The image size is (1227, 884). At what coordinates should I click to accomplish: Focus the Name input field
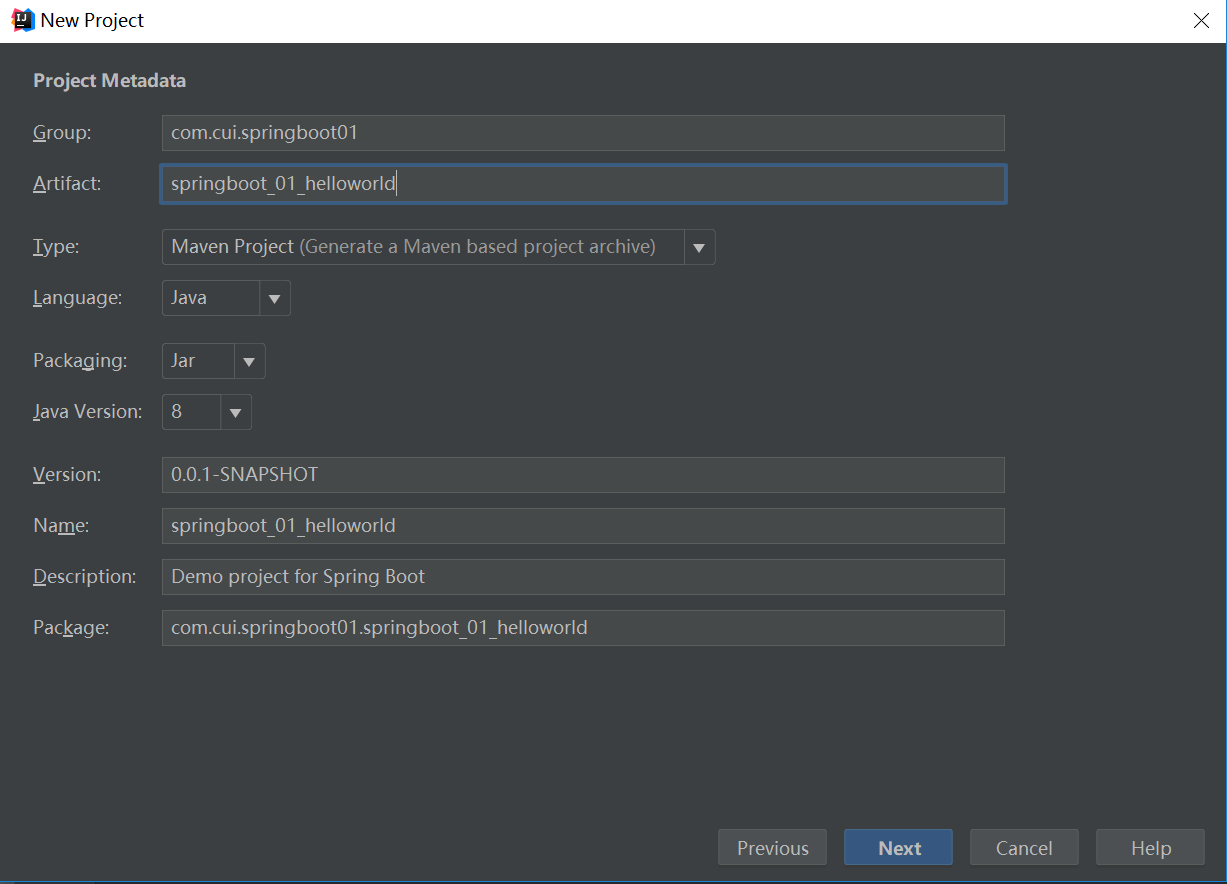tap(582, 526)
